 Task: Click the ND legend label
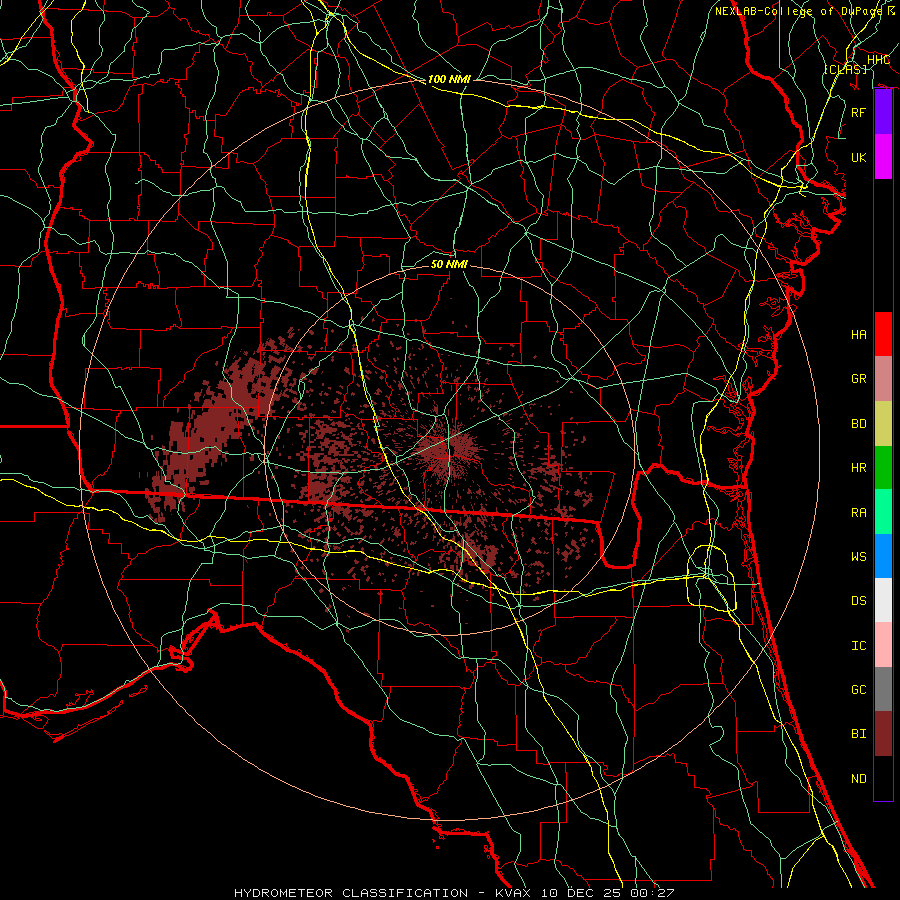(x=859, y=779)
